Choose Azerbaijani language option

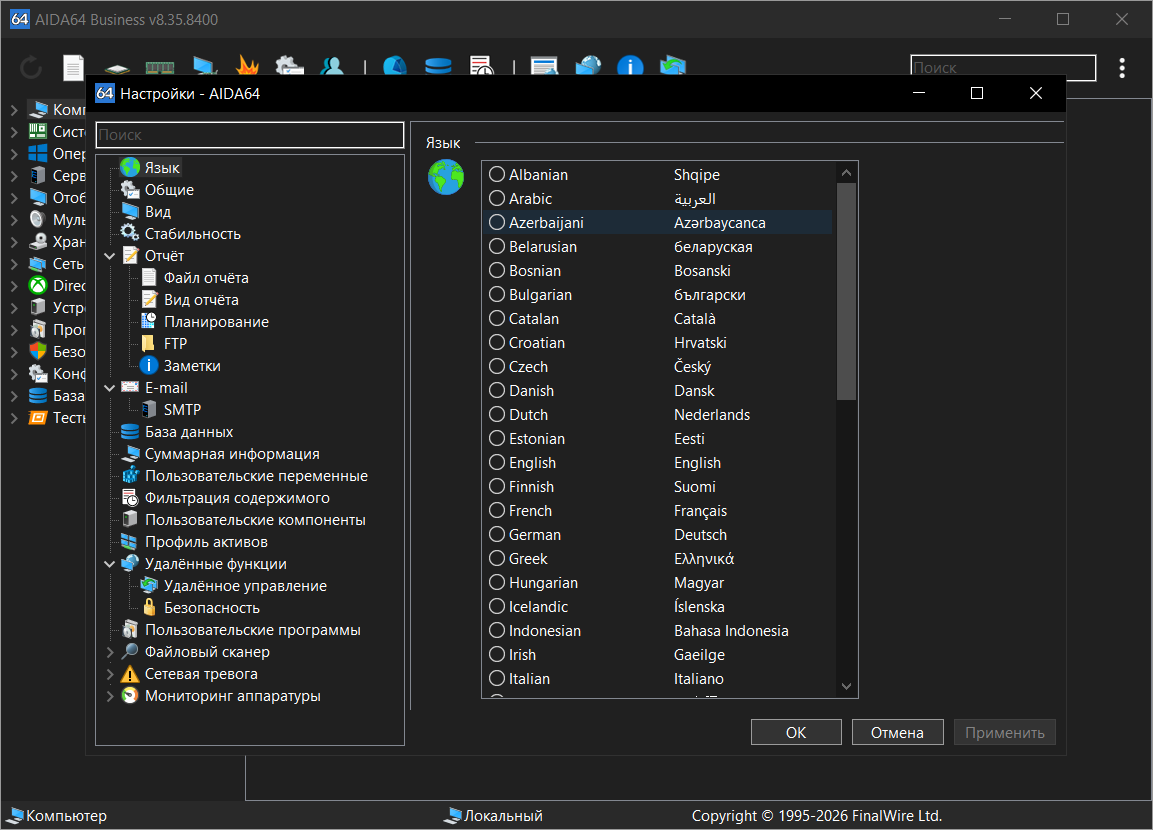tap(658, 223)
